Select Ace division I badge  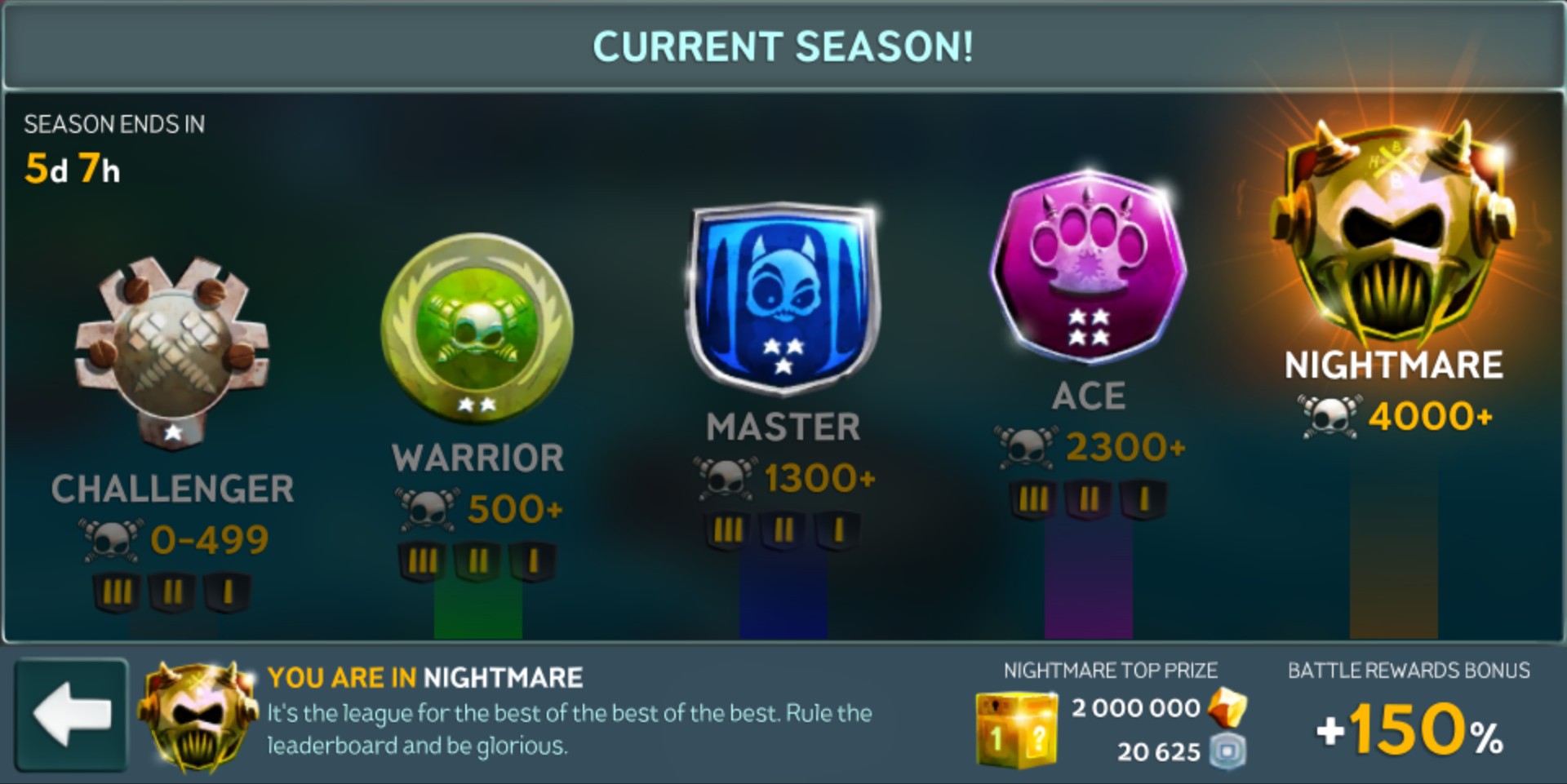click(1143, 499)
